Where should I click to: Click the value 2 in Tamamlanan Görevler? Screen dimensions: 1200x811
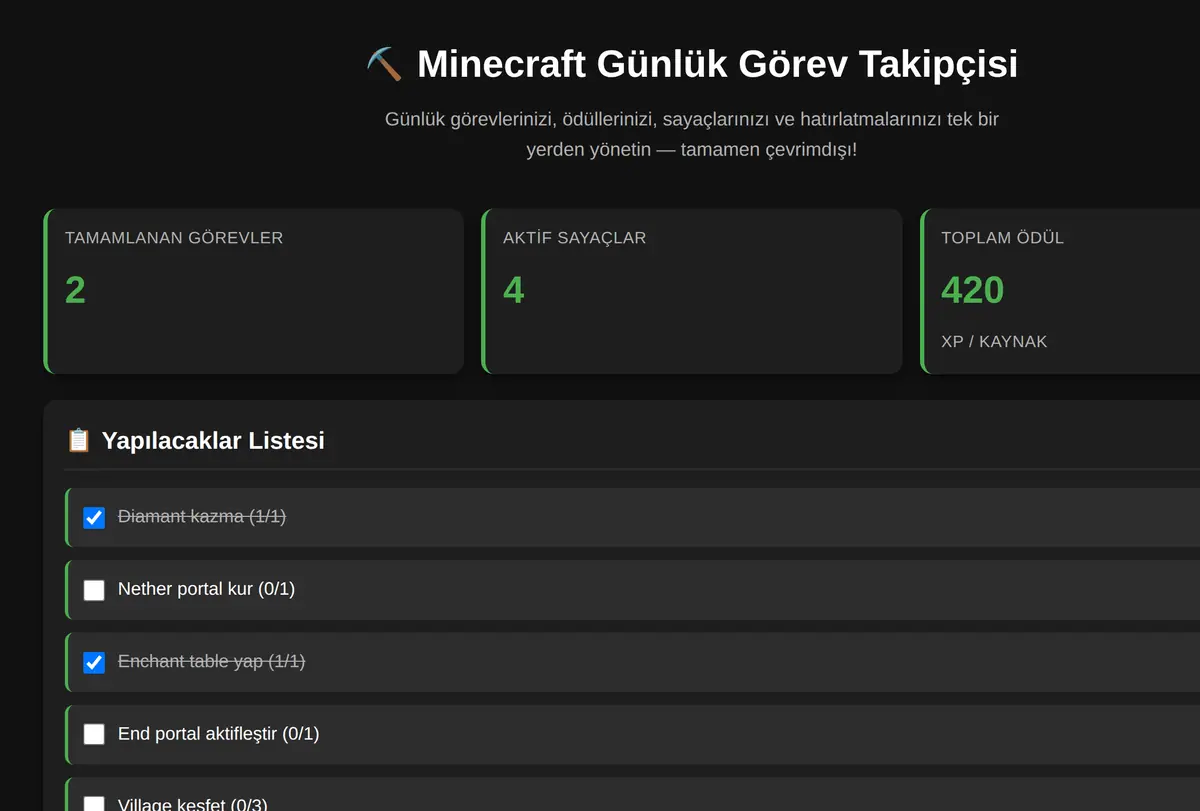(75, 290)
